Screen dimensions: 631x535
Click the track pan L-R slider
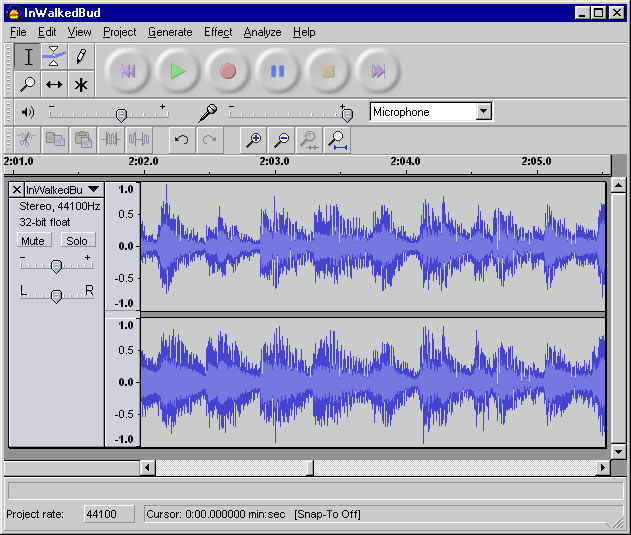pos(56,295)
